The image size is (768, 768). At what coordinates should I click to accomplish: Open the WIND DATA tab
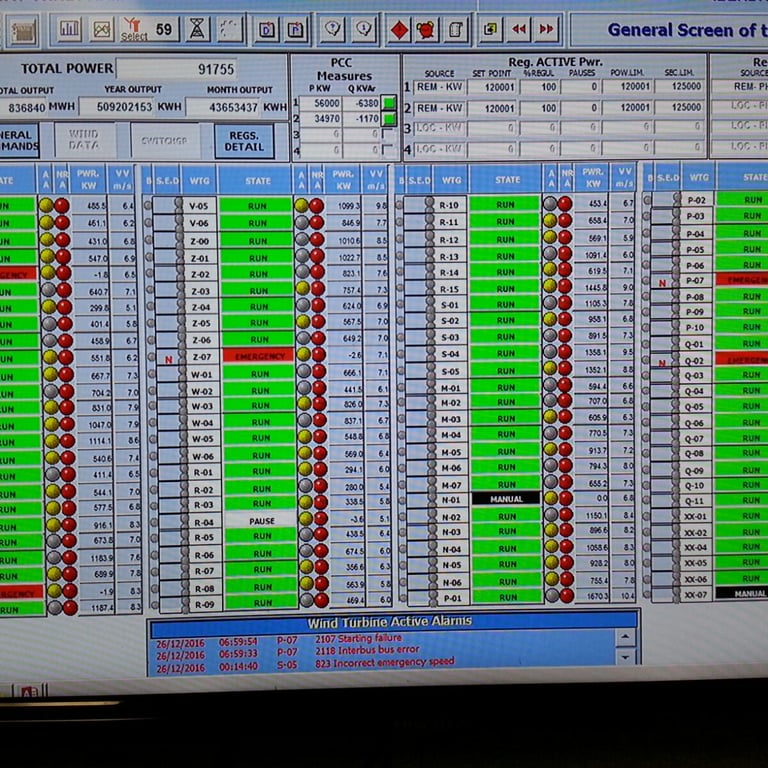coord(84,140)
